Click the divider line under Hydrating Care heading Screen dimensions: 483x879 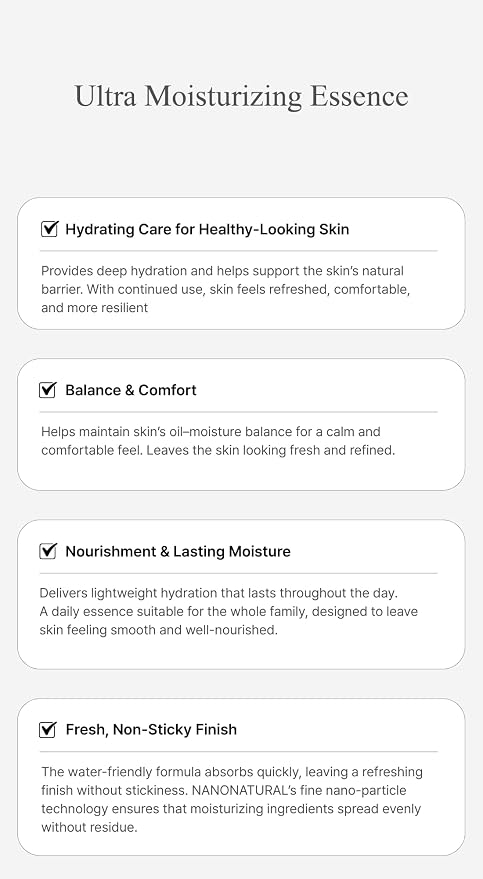[x=239, y=251]
